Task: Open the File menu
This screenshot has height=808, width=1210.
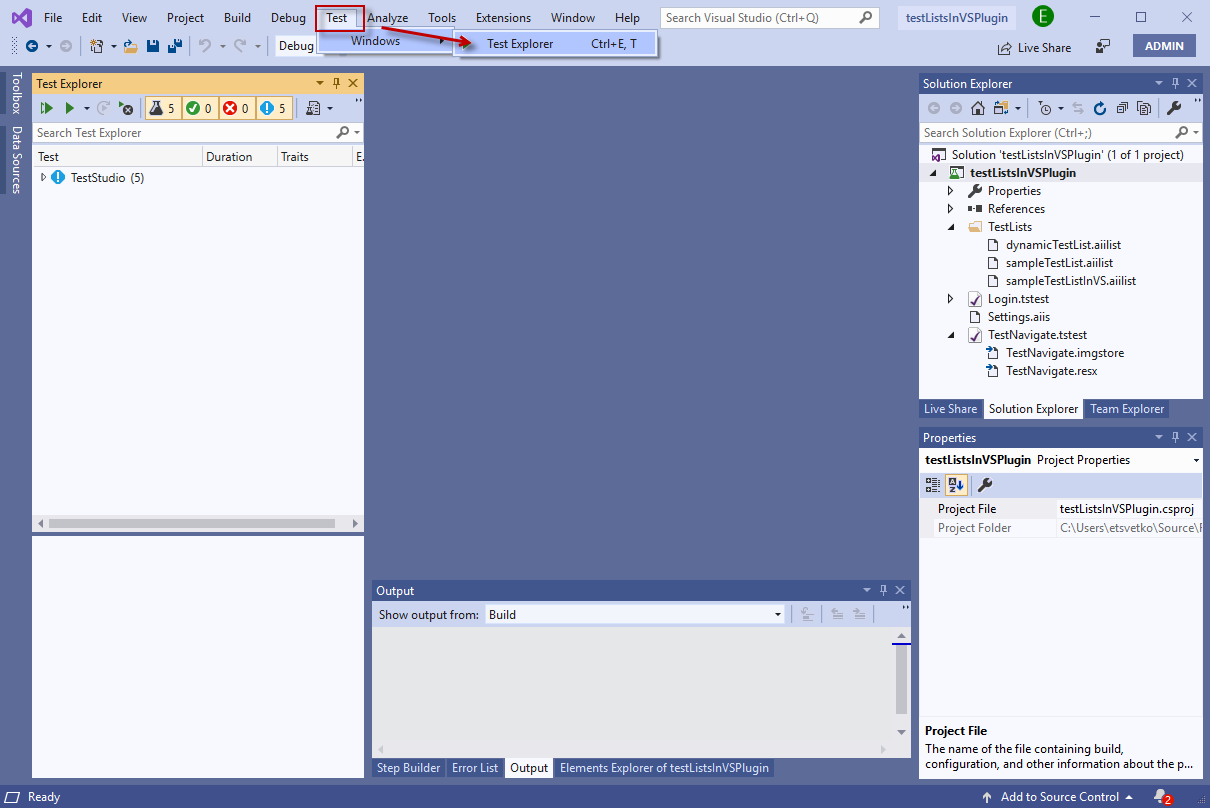Action: (x=53, y=18)
